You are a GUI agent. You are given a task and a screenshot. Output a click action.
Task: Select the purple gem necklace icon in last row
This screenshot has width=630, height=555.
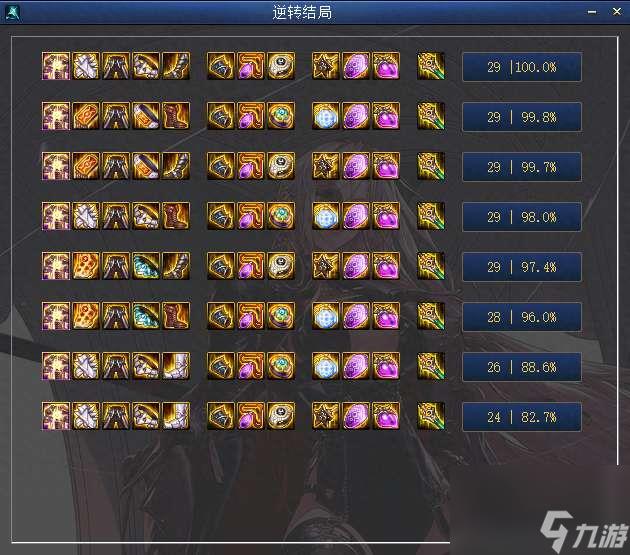coord(251,416)
